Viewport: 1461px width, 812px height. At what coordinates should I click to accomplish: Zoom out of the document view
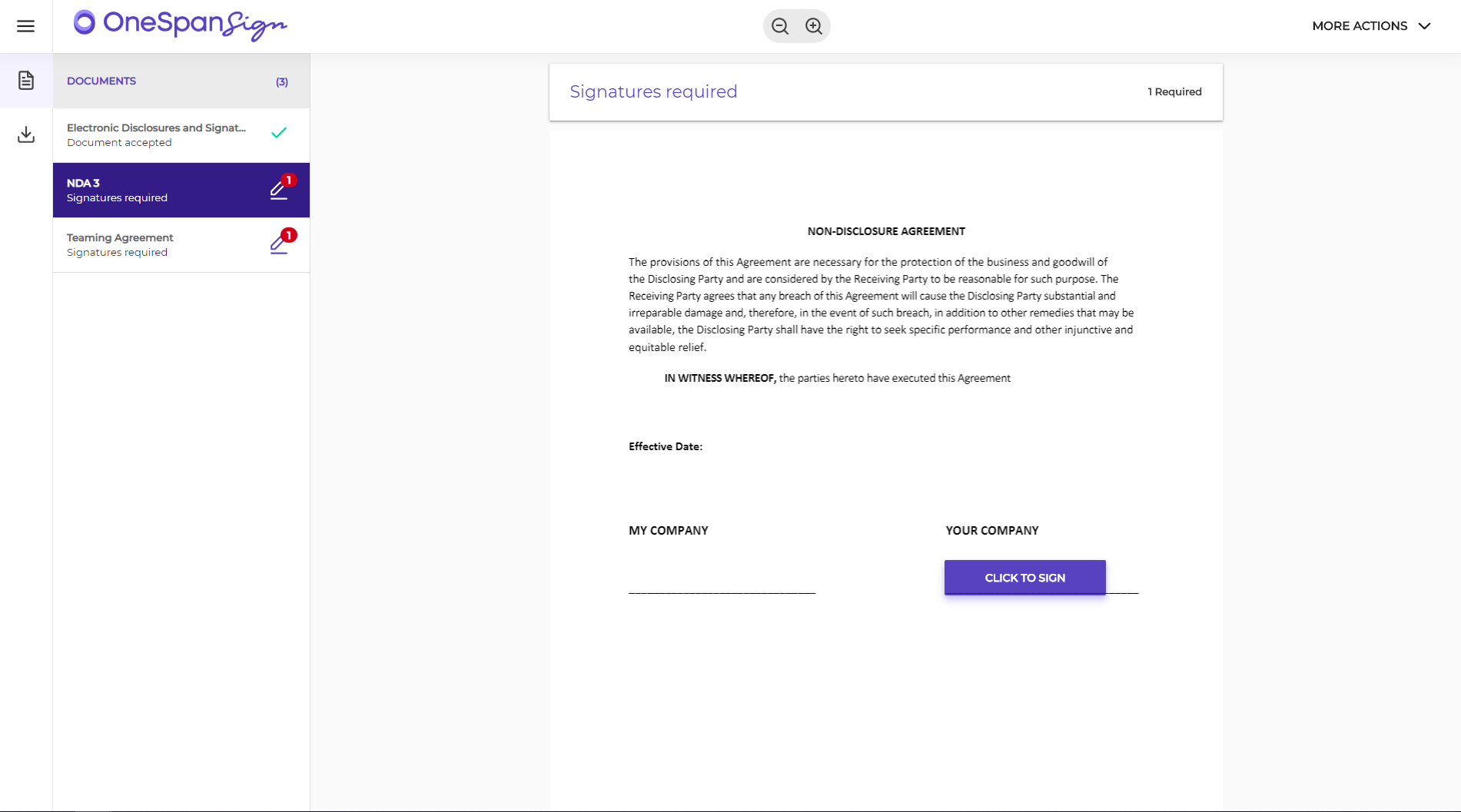[x=779, y=25]
